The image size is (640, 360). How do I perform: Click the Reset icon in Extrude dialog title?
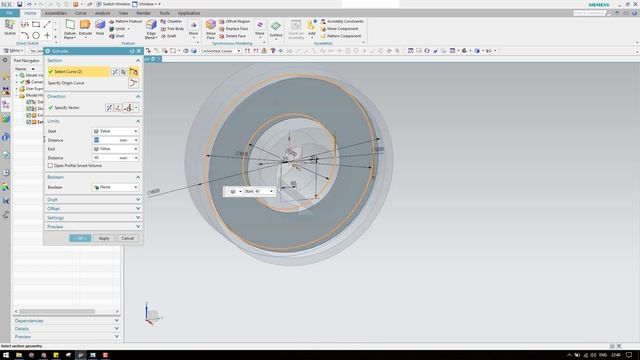click(x=132, y=51)
